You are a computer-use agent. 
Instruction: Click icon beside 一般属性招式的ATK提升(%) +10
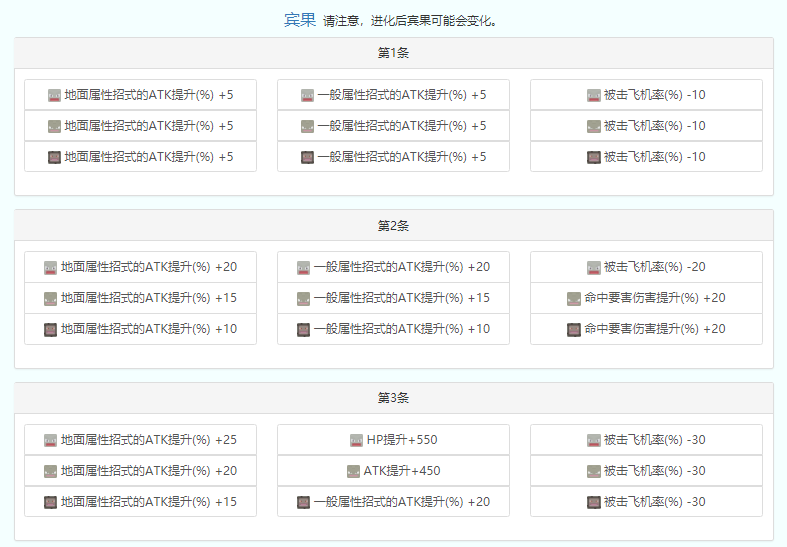(304, 329)
